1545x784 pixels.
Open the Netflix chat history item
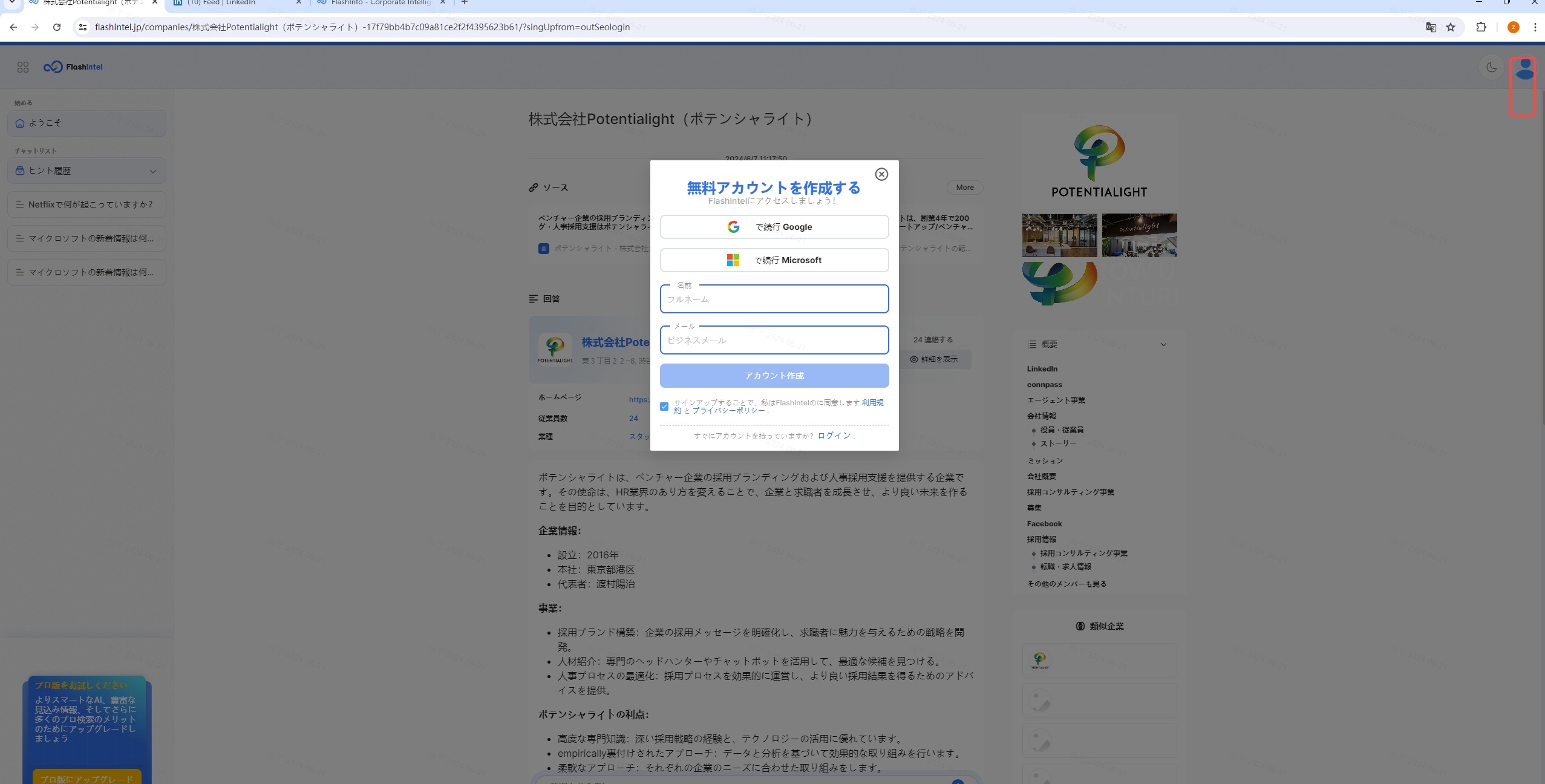click(87, 204)
